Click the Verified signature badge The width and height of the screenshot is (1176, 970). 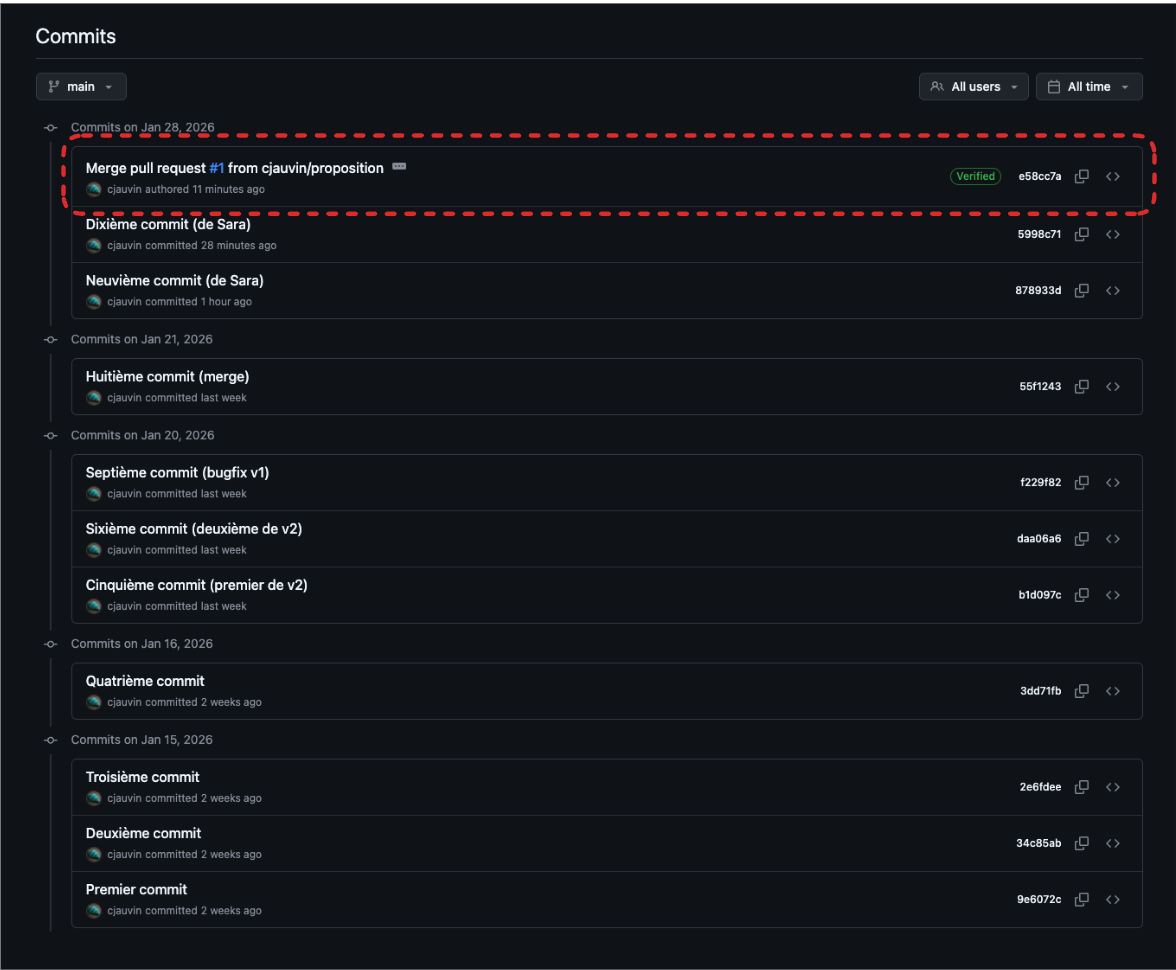(x=975, y=177)
